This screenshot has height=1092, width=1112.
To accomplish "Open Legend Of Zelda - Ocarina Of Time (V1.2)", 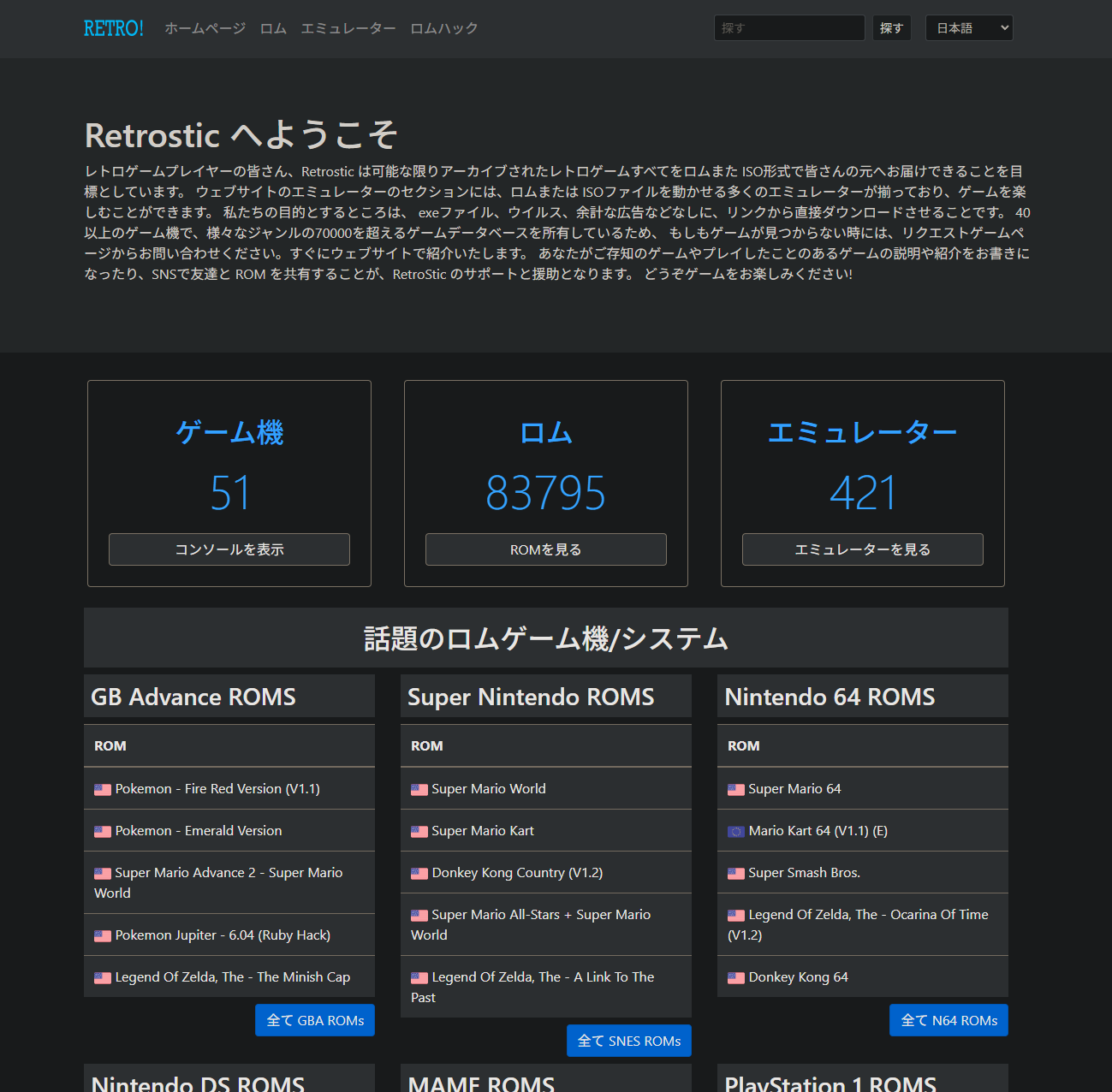I will [x=858, y=924].
